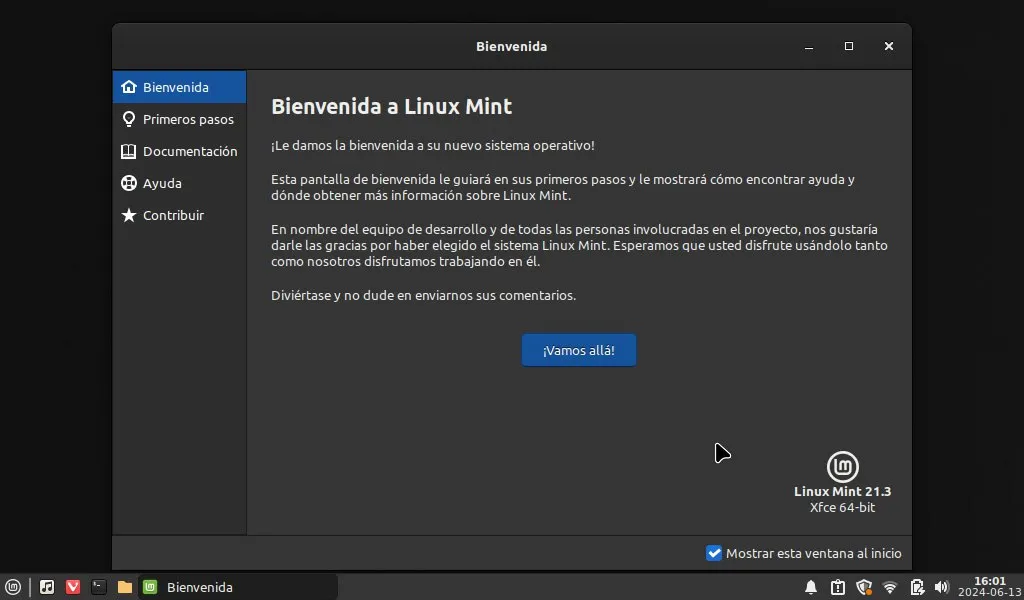
Task: Open the Ayuda section
Action: 179,183
